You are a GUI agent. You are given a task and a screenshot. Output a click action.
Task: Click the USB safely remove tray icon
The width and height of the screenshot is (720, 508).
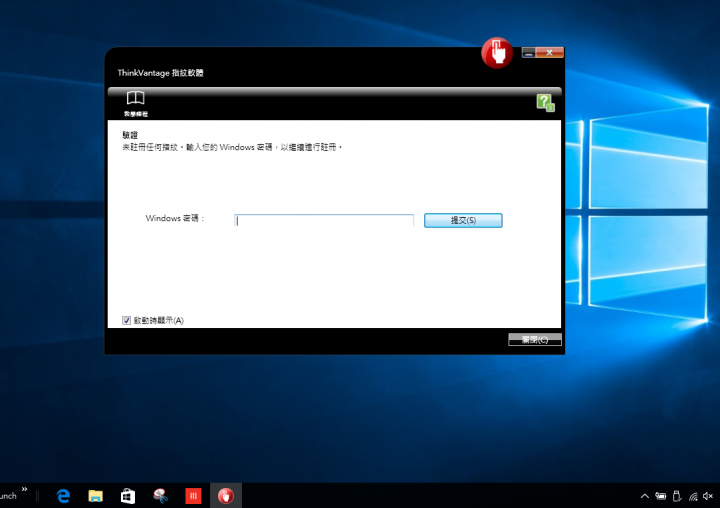pyautogui.click(x=676, y=496)
